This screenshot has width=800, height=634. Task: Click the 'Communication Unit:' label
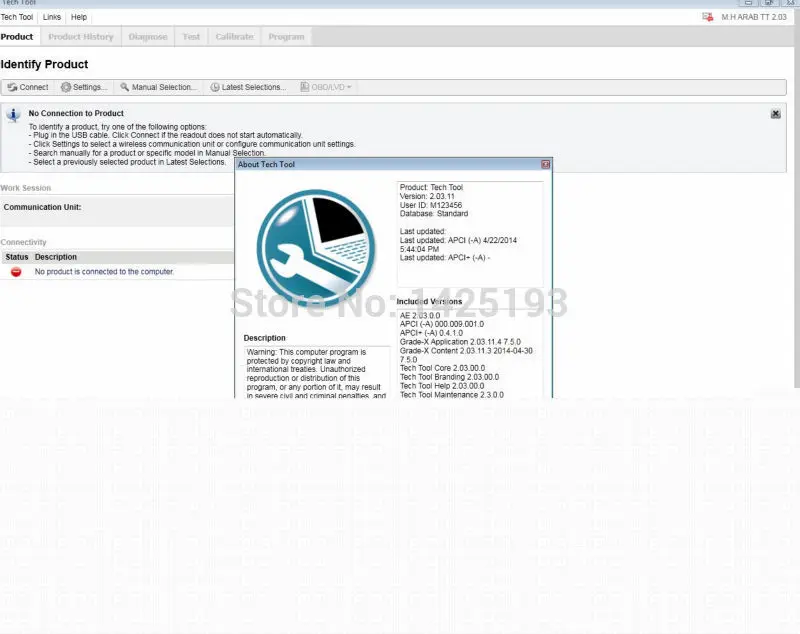pos(42,207)
